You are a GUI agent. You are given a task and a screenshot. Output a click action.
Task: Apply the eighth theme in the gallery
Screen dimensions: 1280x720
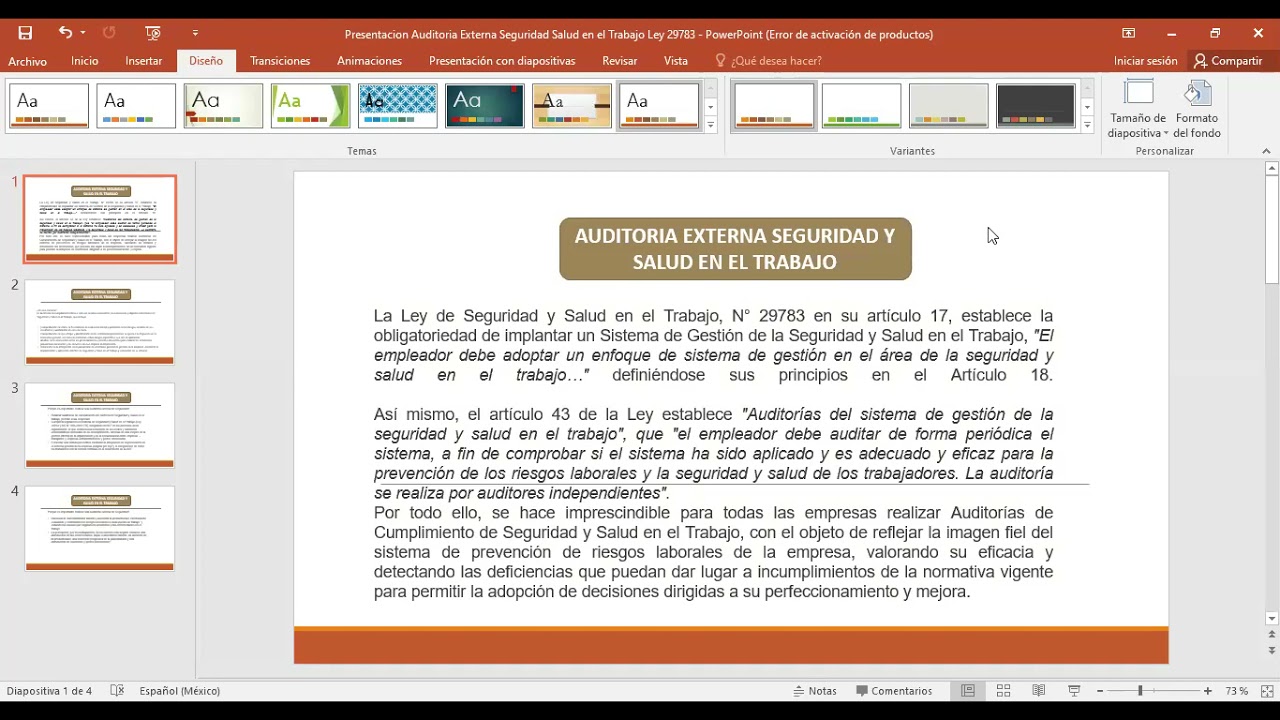658,106
